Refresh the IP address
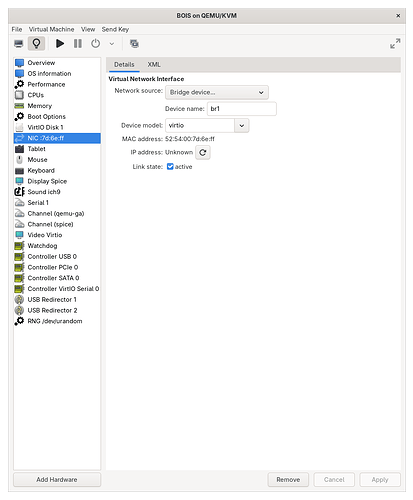The width and height of the screenshot is (413, 500). pyautogui.click(x=203, y=152)
